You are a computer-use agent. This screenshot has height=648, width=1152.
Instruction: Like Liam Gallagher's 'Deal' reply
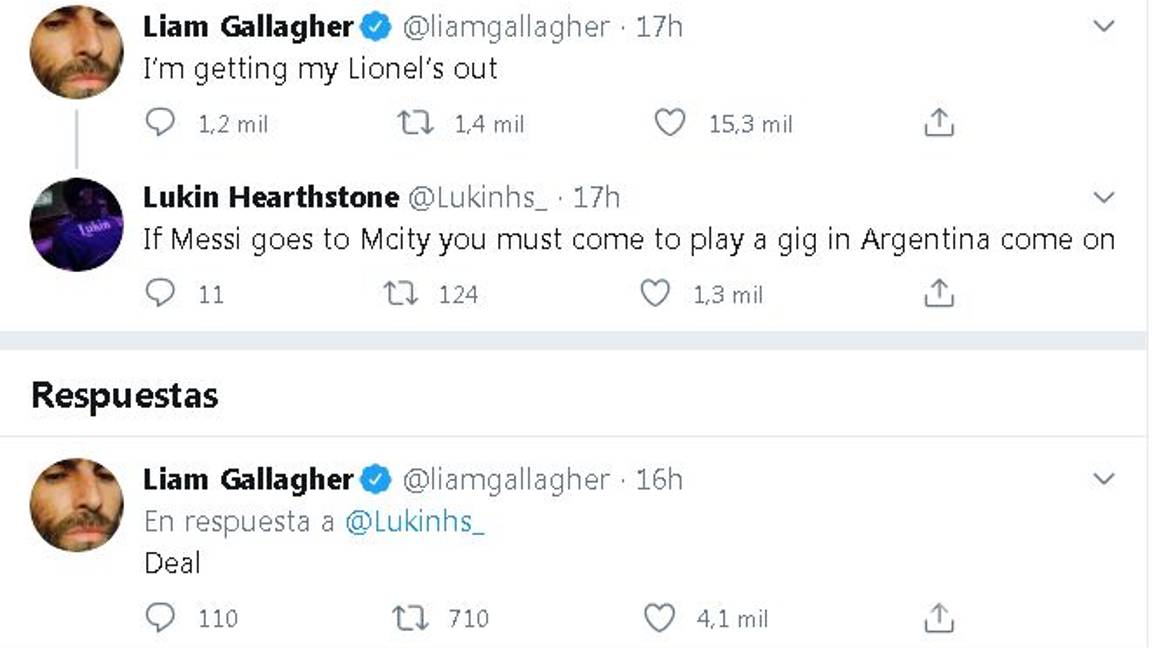click(x=657, y=618)
